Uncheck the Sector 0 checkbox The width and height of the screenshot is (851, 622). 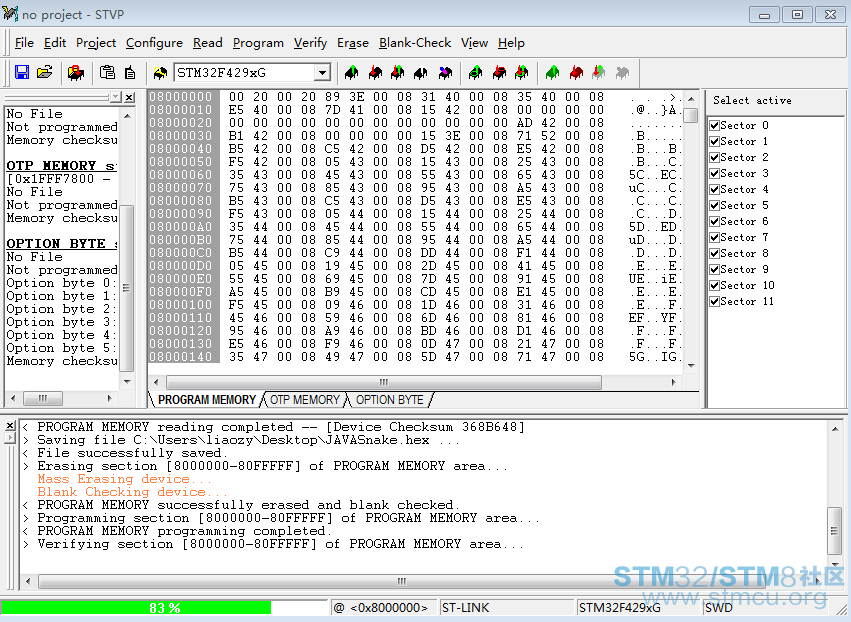pyautogui.click(x=715, y=125)
